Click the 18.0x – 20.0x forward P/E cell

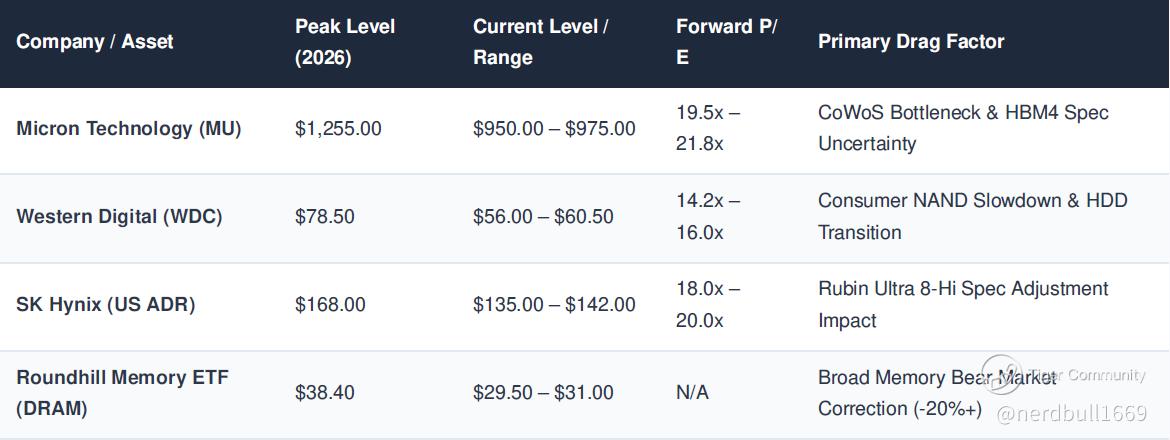pyautogui.click(x=708, y=305)
